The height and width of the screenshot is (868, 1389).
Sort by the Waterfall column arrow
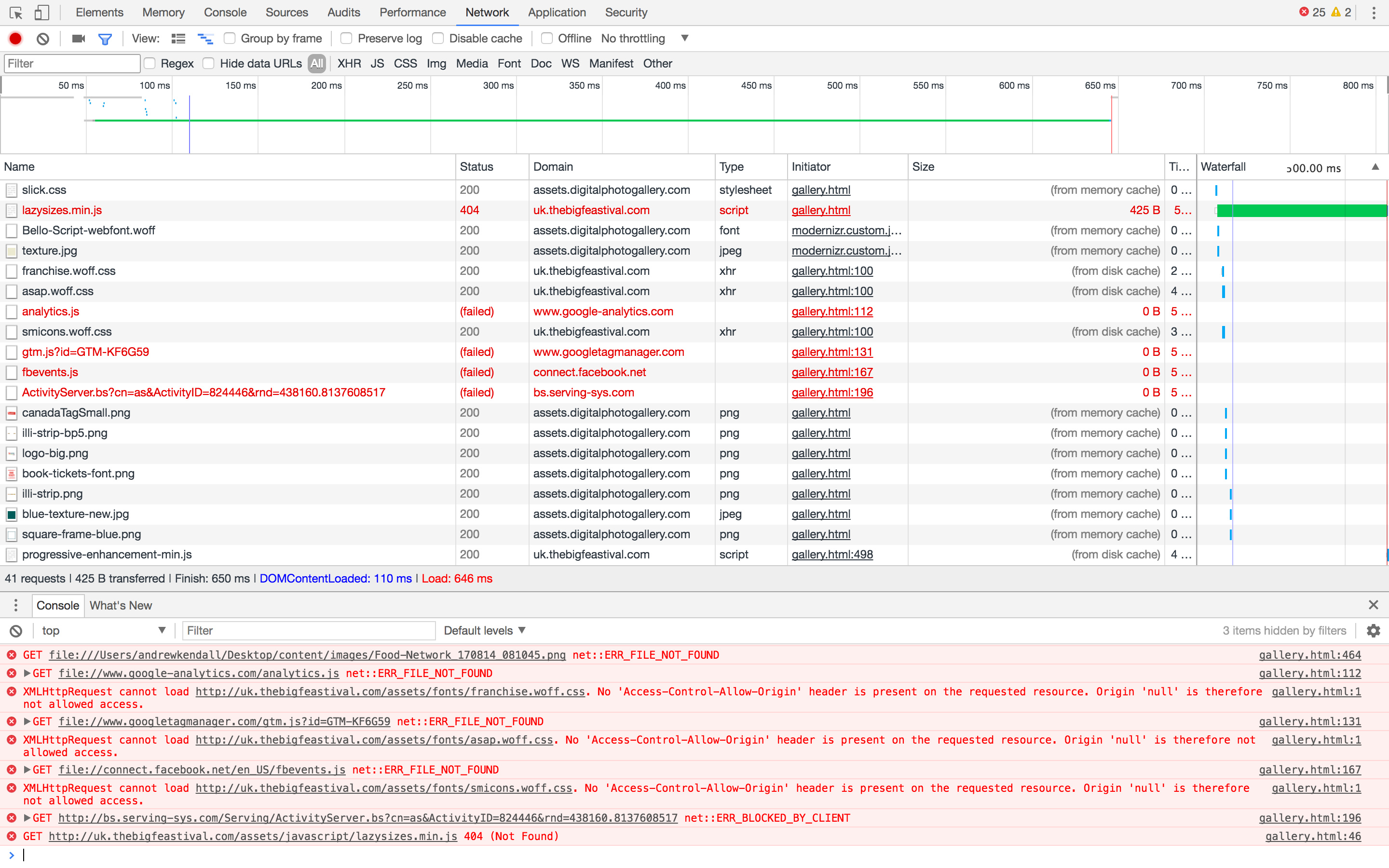(1375, 166)
